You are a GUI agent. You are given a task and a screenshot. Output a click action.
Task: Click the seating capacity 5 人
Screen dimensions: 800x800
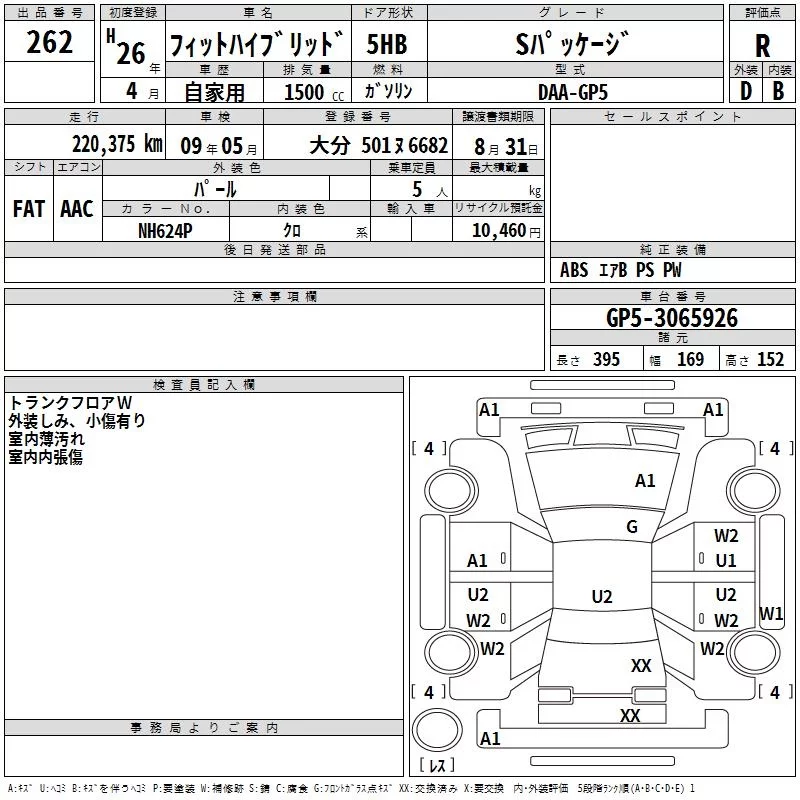(x=430, y=190)
